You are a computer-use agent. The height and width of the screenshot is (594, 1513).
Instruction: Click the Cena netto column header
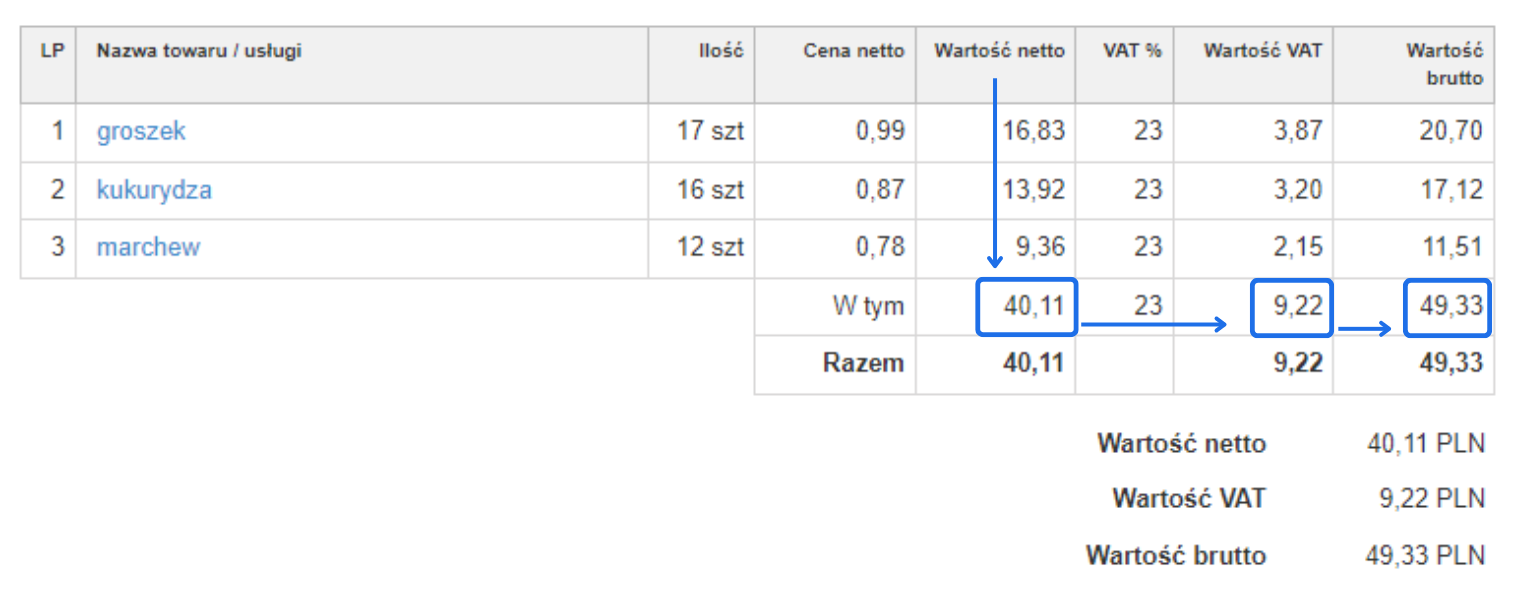(x=853, y=51)
